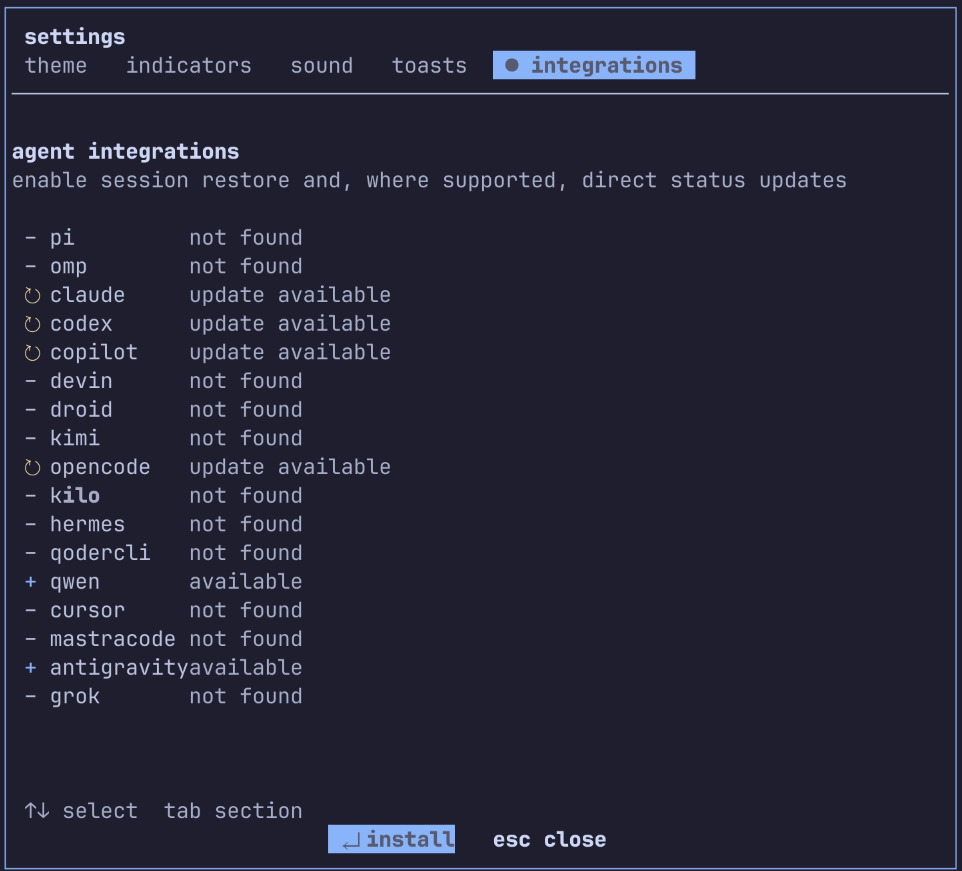Select the omp integration row
962x871 pixels.
[164, 266]
